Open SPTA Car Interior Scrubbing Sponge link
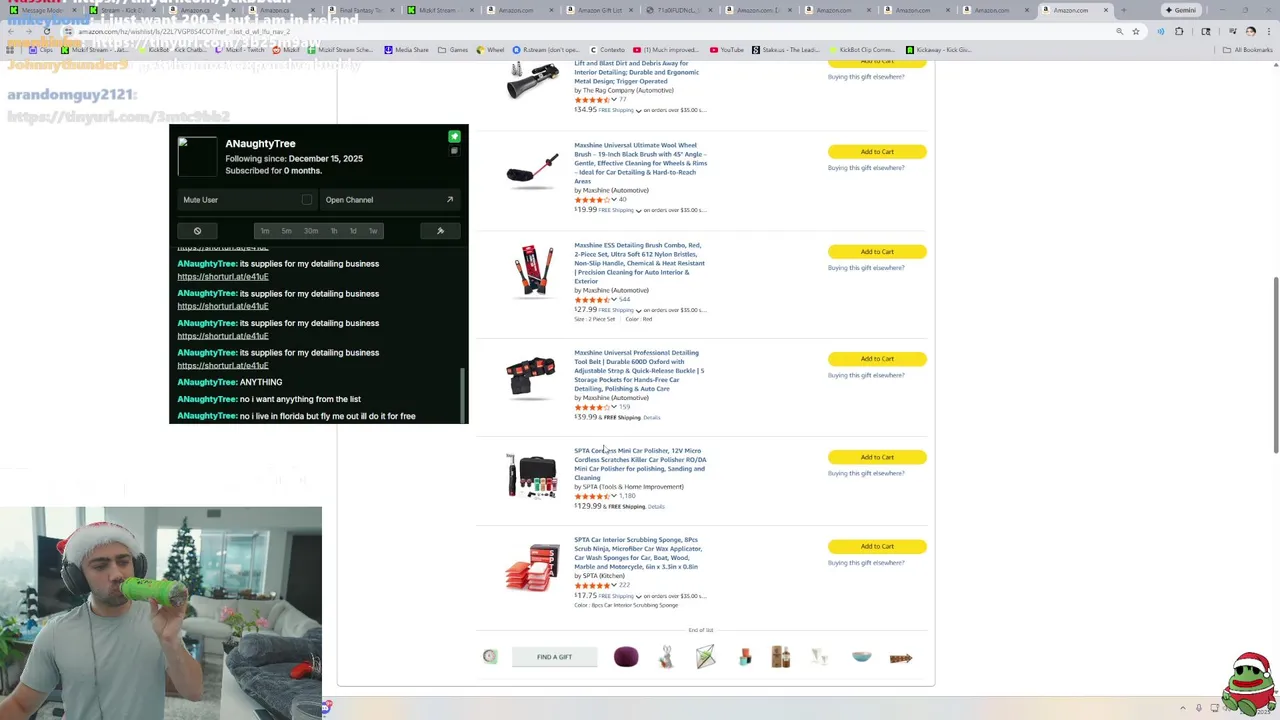Screen dimensions: 1280x720 pos(638,553)
